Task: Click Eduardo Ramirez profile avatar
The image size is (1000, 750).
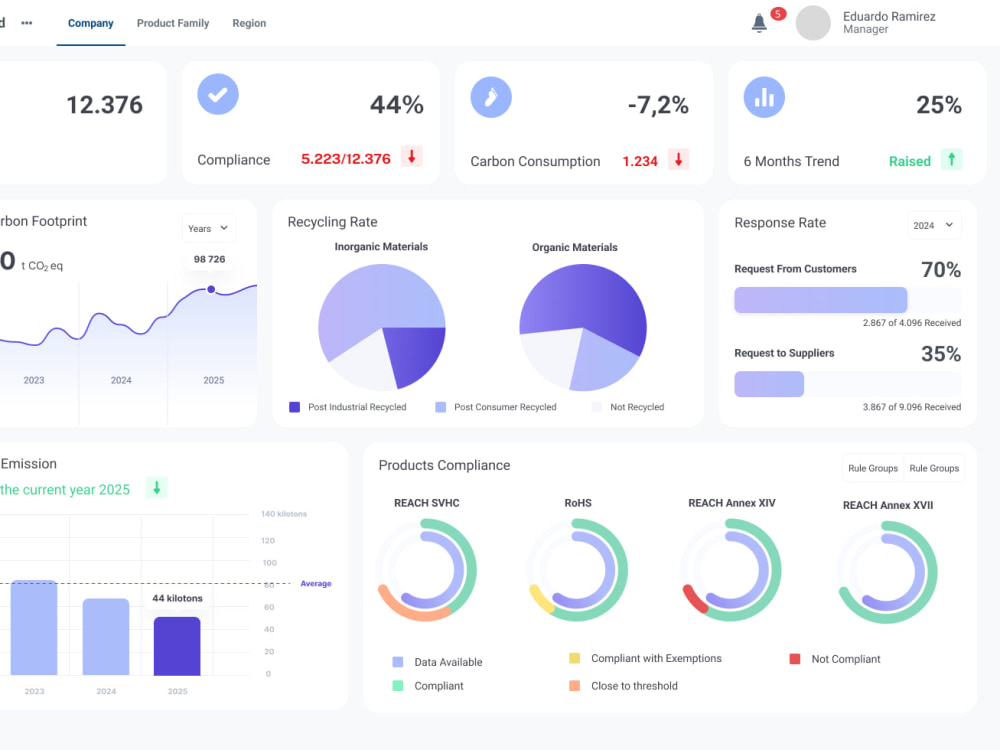Action: tap(813, 23)
